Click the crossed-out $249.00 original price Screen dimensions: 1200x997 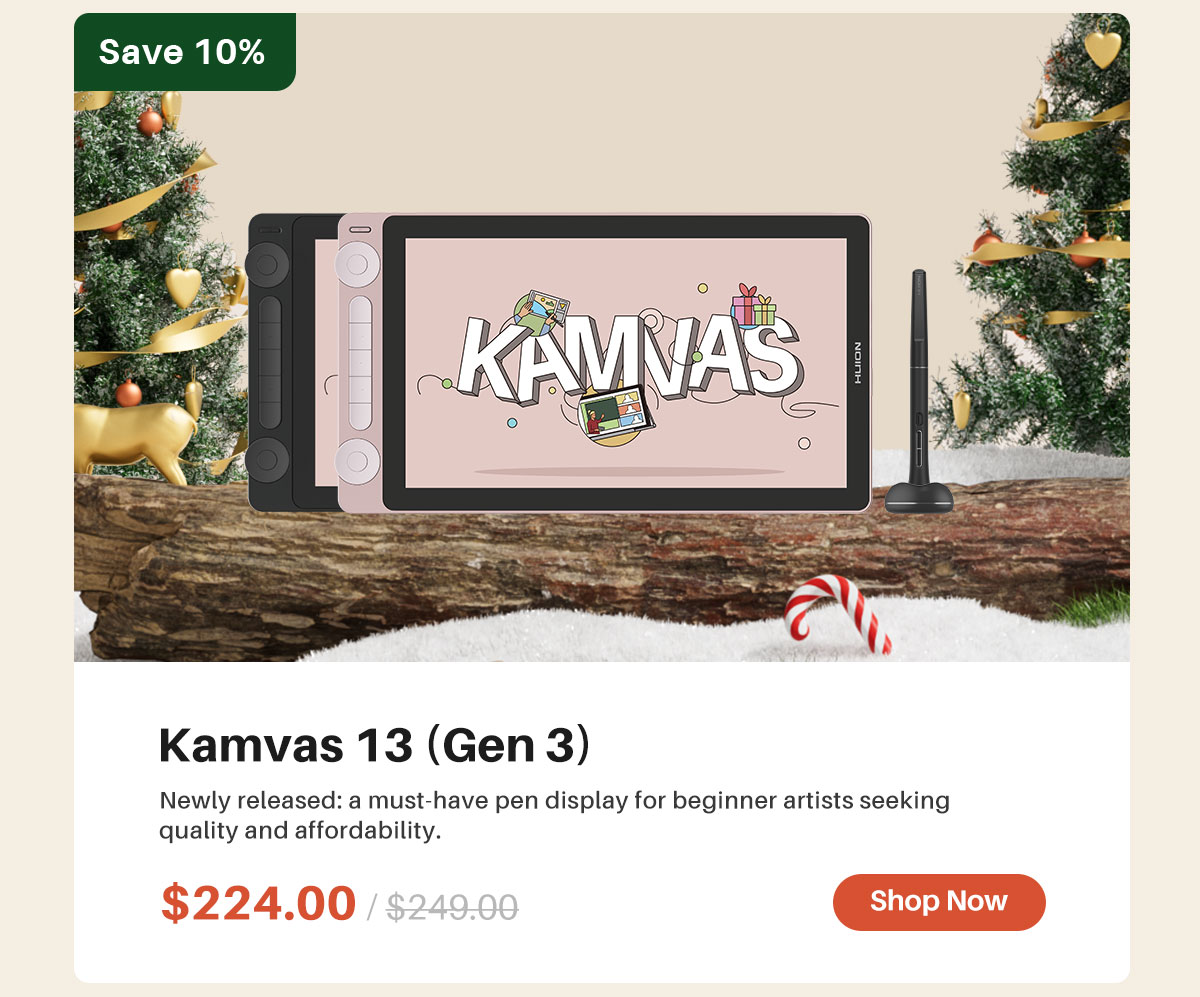click(453, 907)
